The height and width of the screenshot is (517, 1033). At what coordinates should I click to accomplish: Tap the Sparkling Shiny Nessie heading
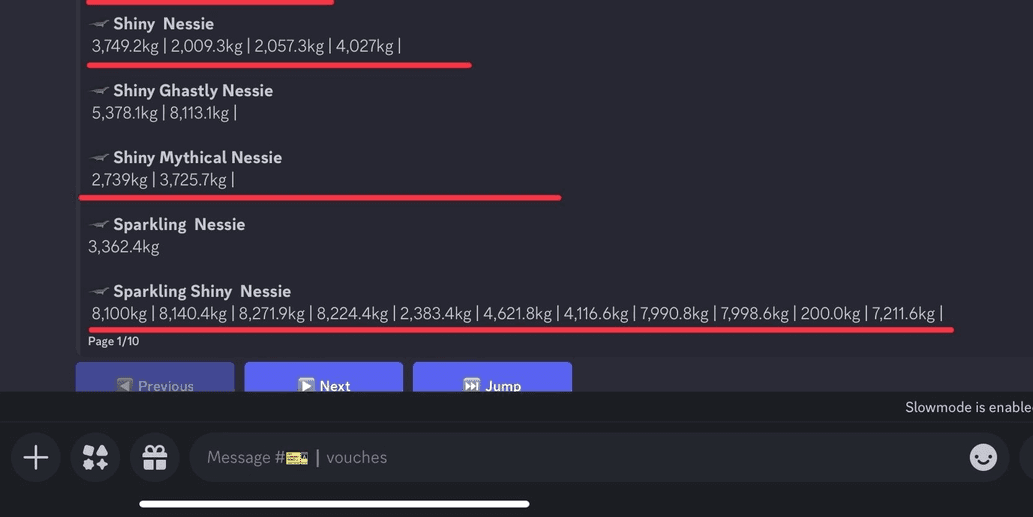click(x=202, y=291)
